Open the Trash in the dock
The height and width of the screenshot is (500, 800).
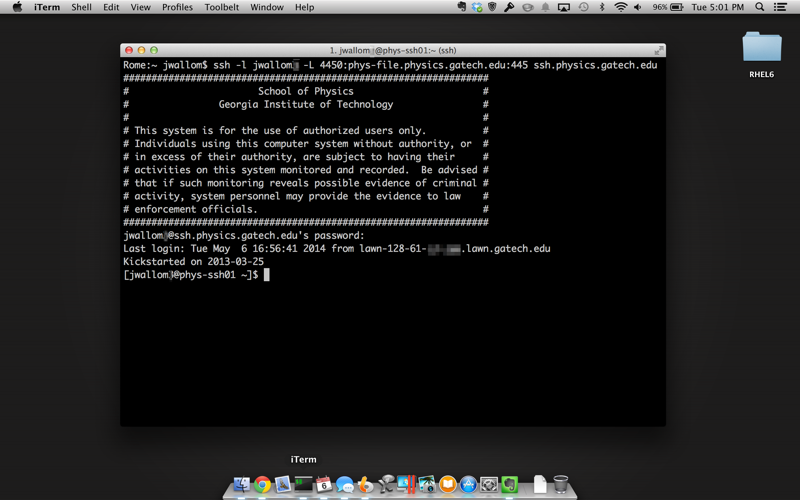[x=561, y=484]
